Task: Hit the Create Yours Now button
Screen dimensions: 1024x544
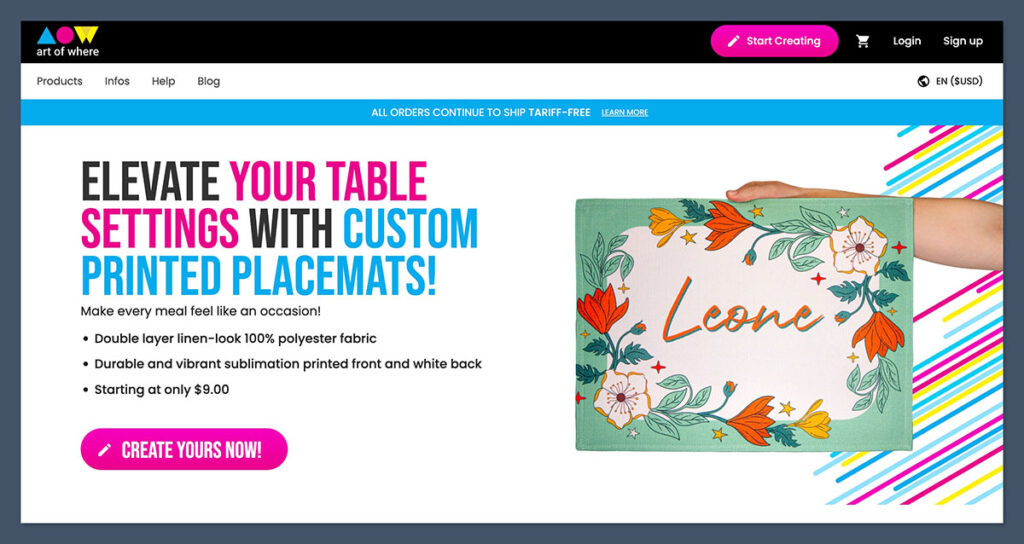Action: click(184, 450)
